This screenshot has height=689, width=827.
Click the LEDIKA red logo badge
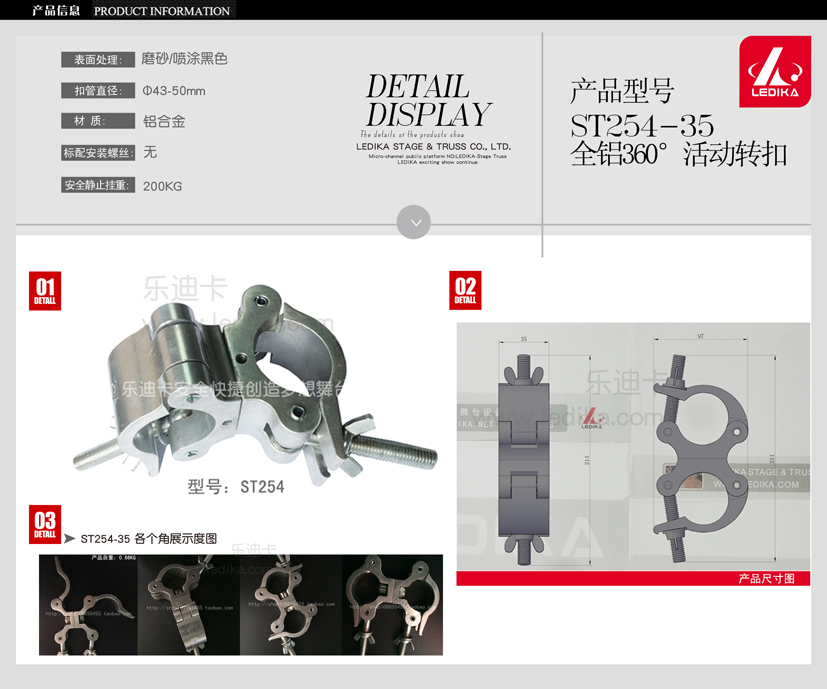point(775,72)
